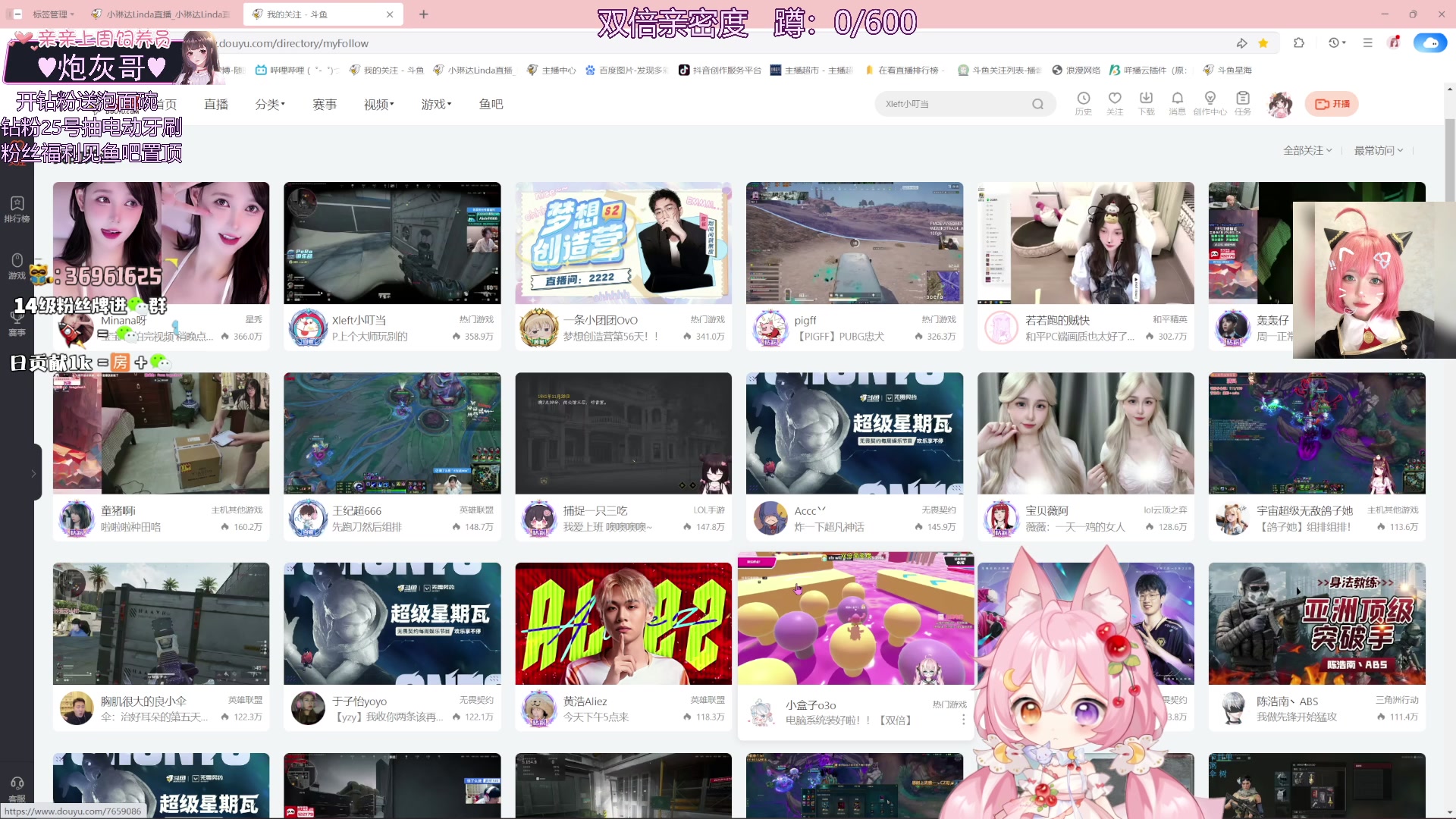Open the 直播 navigation tab
Screen dimensions: 1456x819
[216, 104]
